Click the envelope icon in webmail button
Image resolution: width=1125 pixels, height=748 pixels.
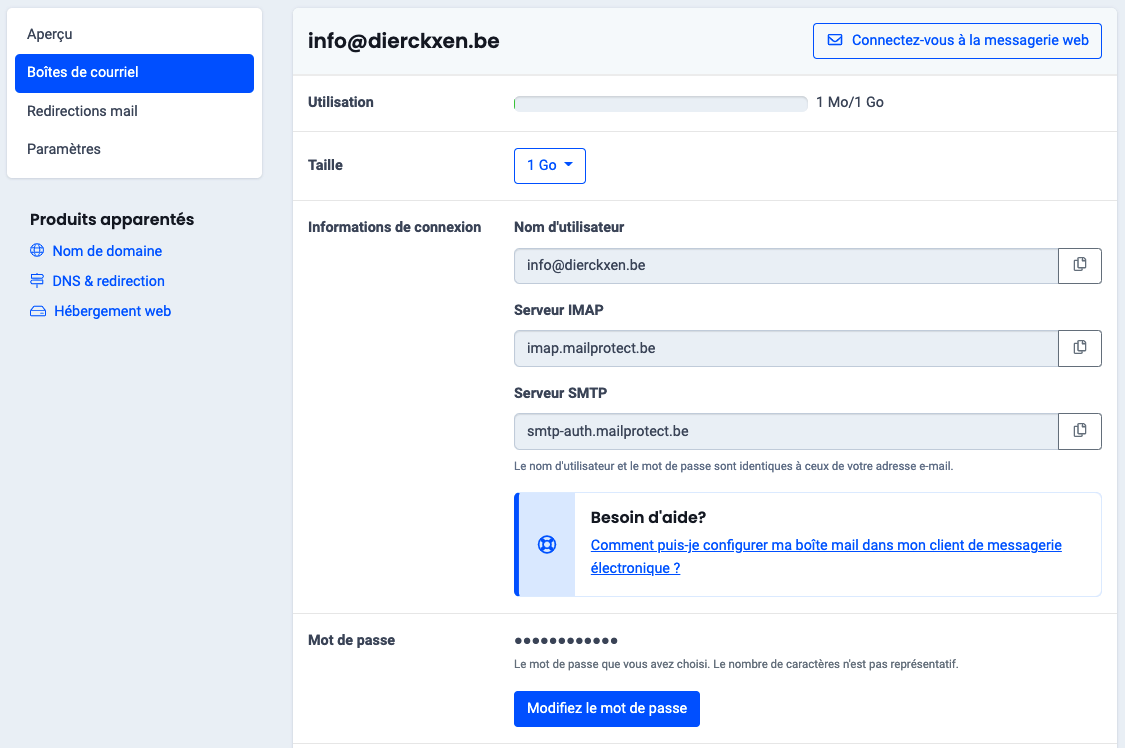835,41
